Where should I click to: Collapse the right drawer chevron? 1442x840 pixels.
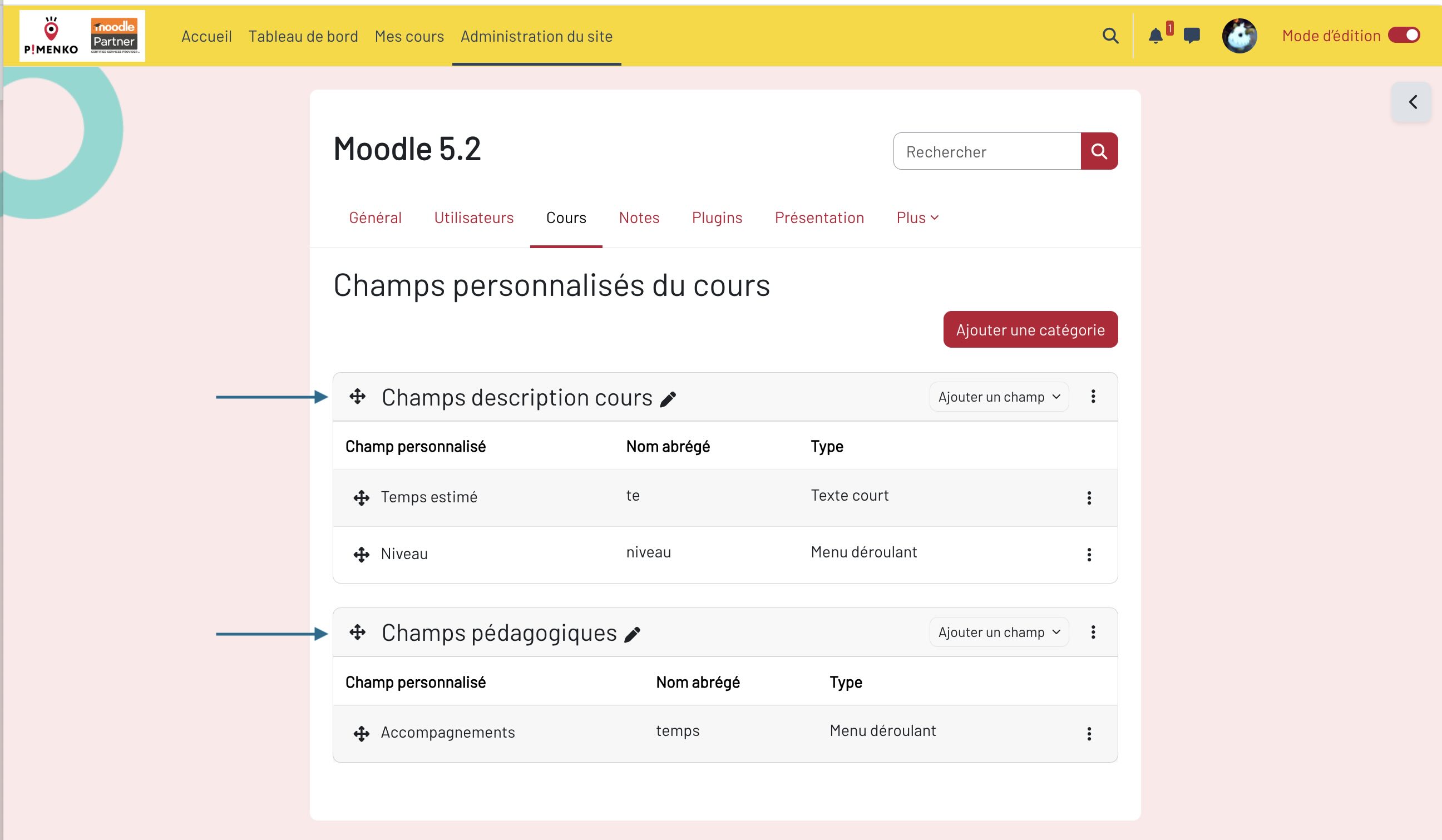(1413, 102)
